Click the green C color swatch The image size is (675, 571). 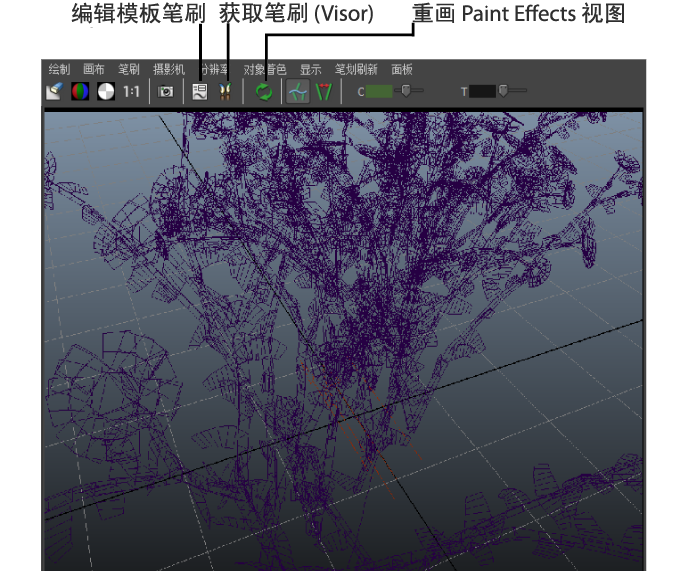tap(380, 91)
